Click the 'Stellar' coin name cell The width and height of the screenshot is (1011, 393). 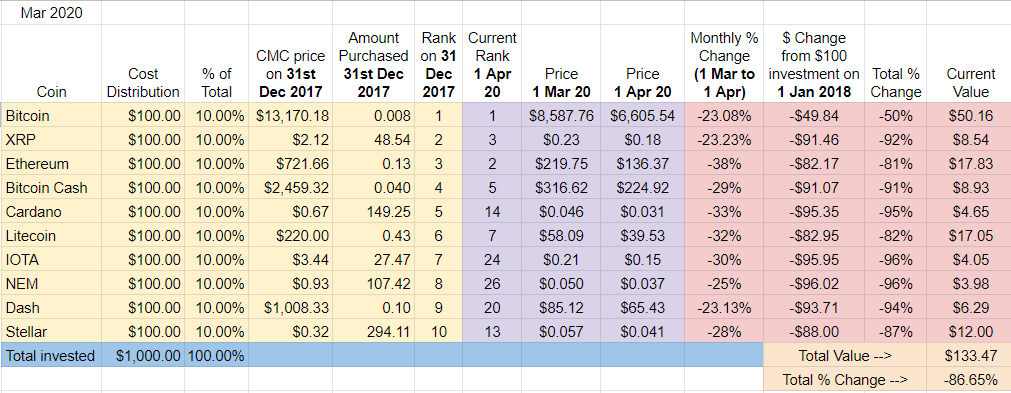[51, 332]
